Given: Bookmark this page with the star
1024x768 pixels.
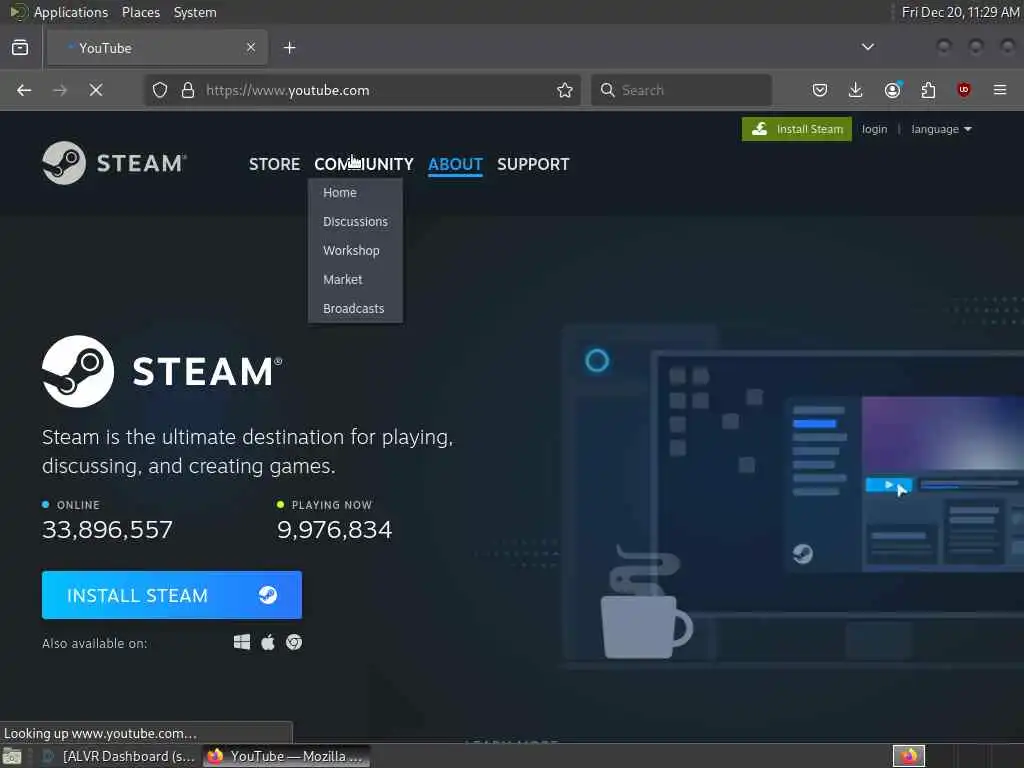Looking at the screenshot, I should pyautogui.click(x=565, y=90).
